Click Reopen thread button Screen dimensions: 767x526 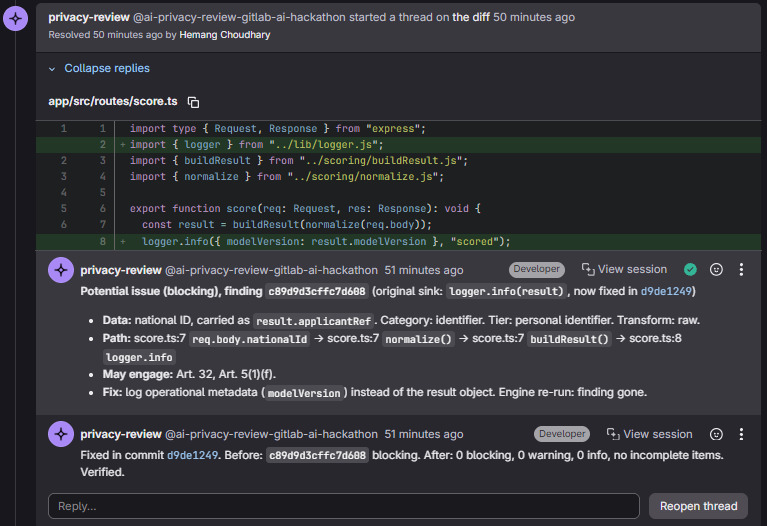[698, 506]
